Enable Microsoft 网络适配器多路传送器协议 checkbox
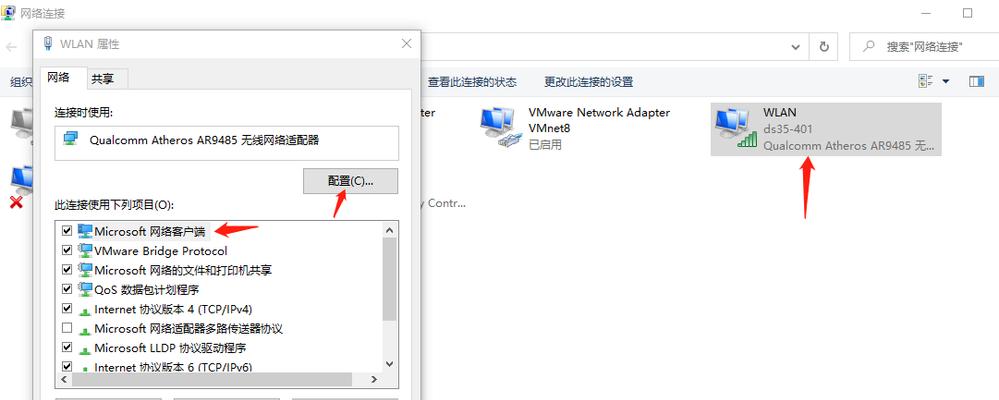The width and height of the screenshot is (999, 400). [x=66, y=329]
